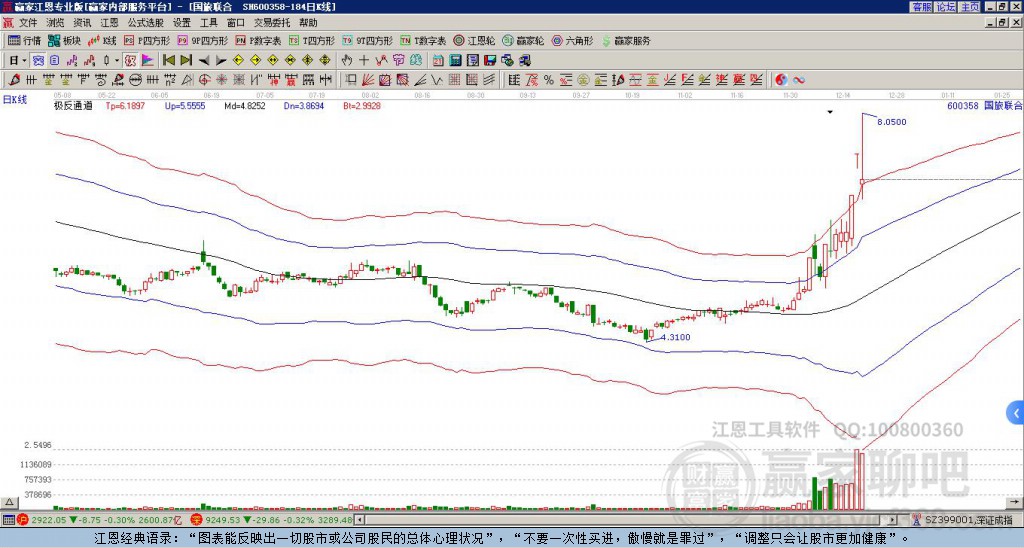Image resolution: width=1024 pixels, height=548 pixels.
Task: Click the 日K线 label
Action: [x=15, y=100]
